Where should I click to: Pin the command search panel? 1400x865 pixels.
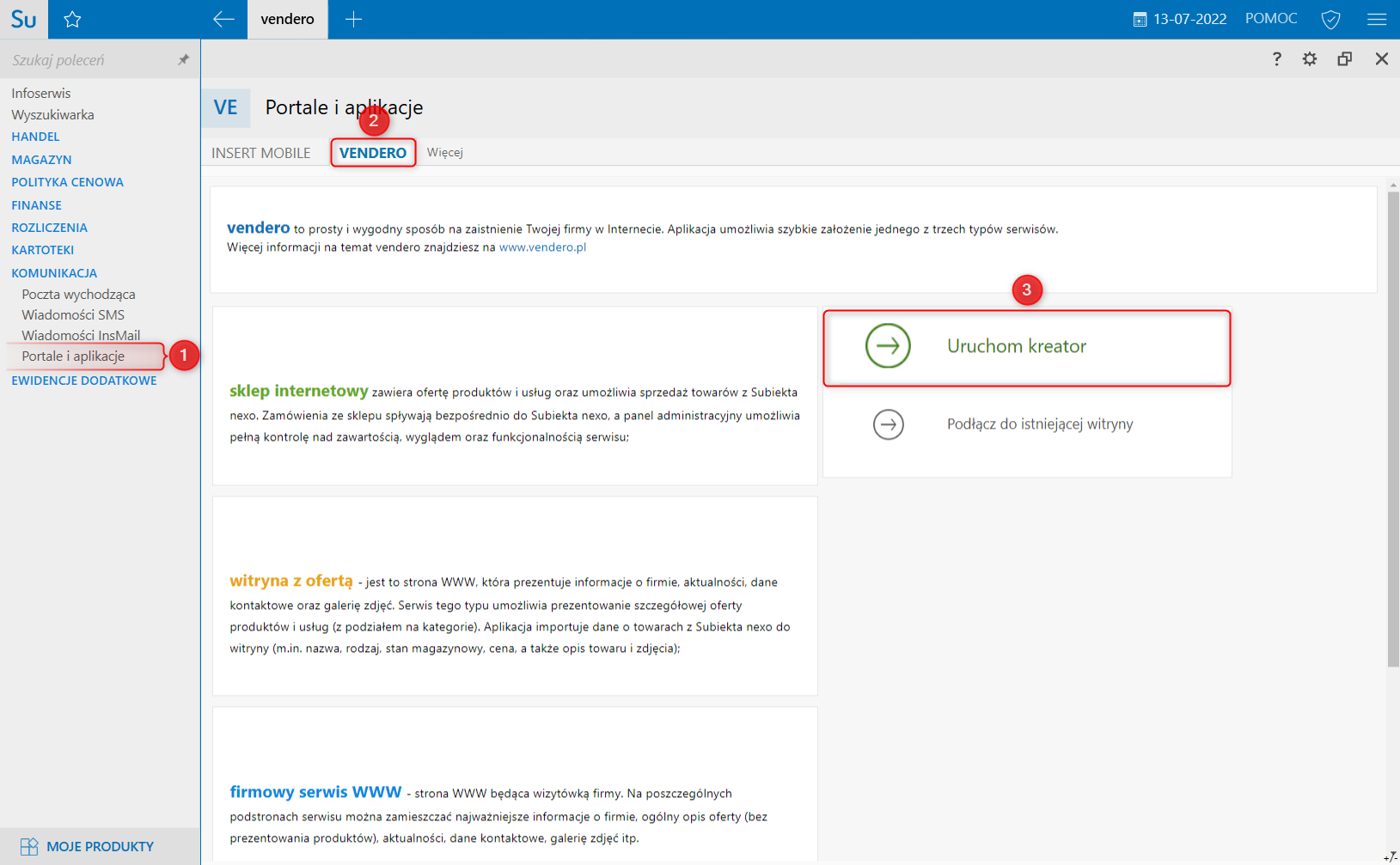click(x=183, y=60)
